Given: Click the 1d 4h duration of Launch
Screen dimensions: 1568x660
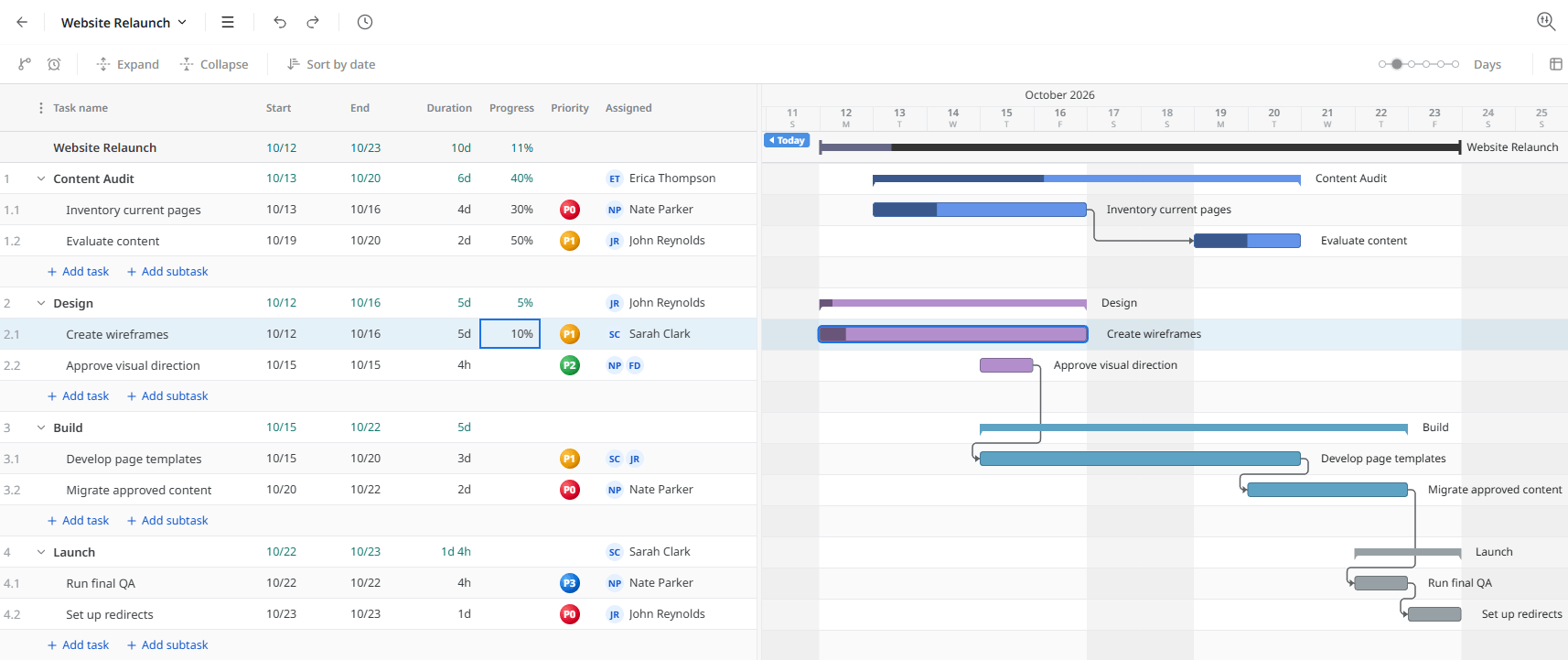Looking at the screenshot, I should coord(456,552).
